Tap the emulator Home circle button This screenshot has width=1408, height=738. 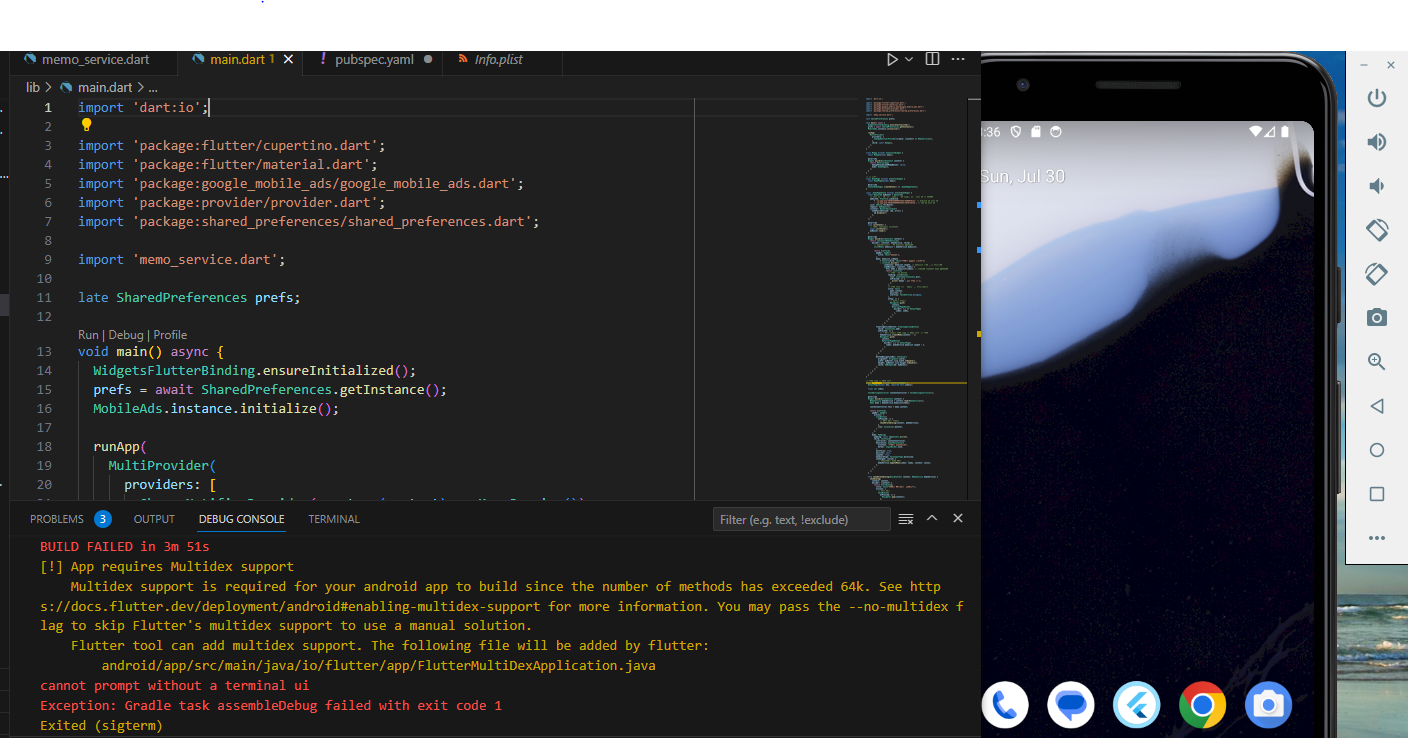(x=1377, y=450)
